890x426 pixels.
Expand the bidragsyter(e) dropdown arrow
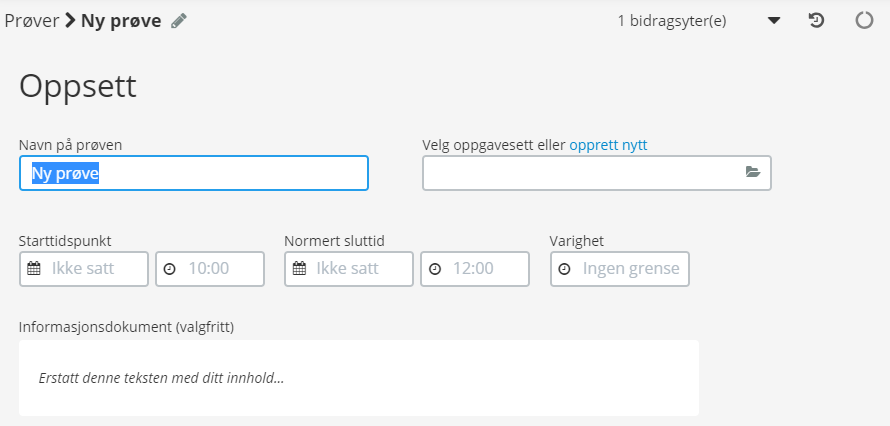774,21
